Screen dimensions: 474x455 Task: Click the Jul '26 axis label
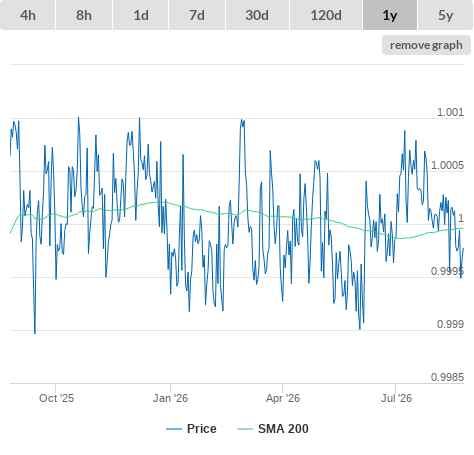coord(396,398)
